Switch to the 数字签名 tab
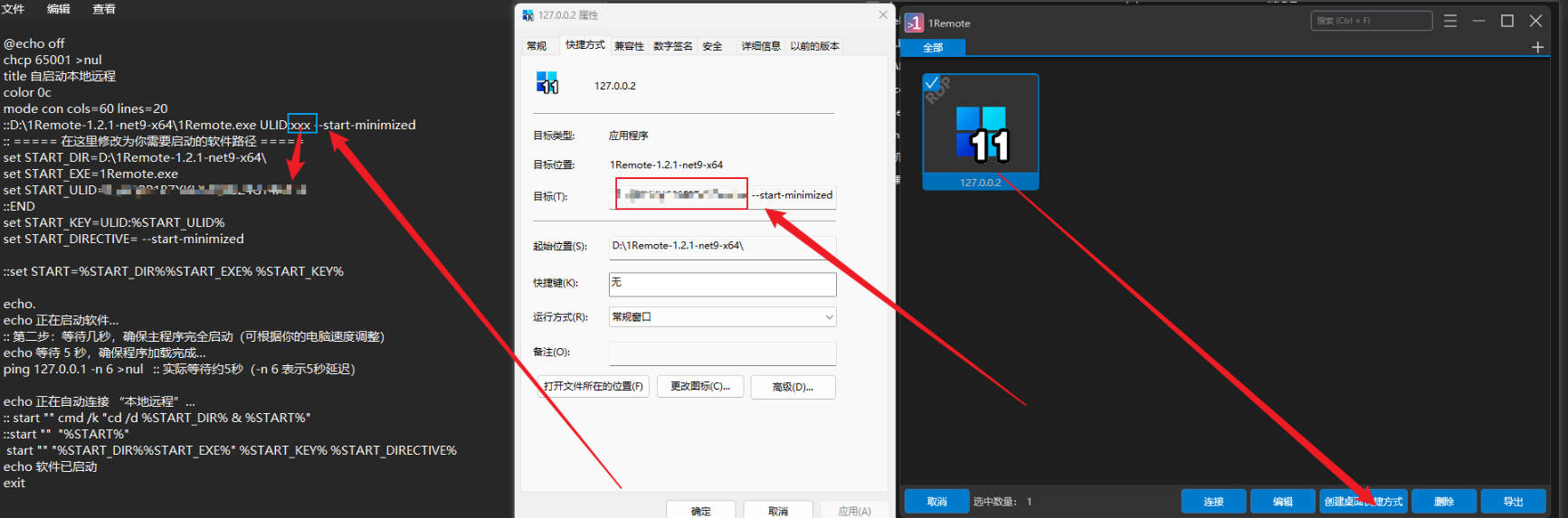The image size is (1568, 518). click(672, 46)
